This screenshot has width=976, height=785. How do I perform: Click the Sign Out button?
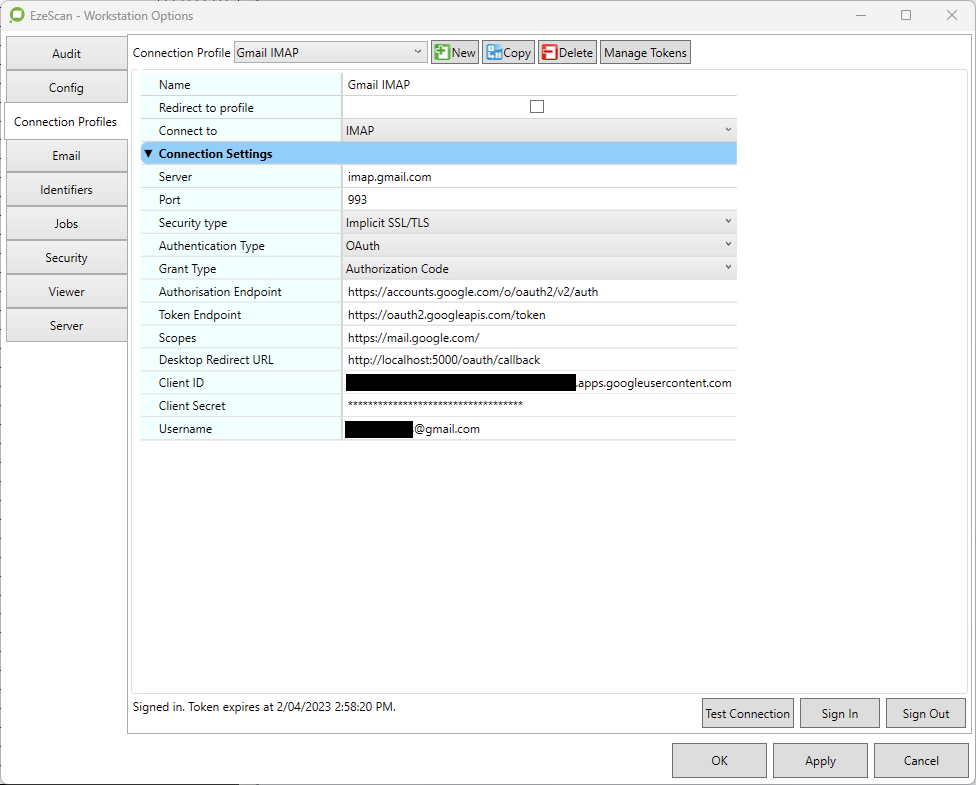tap(925, 714)
